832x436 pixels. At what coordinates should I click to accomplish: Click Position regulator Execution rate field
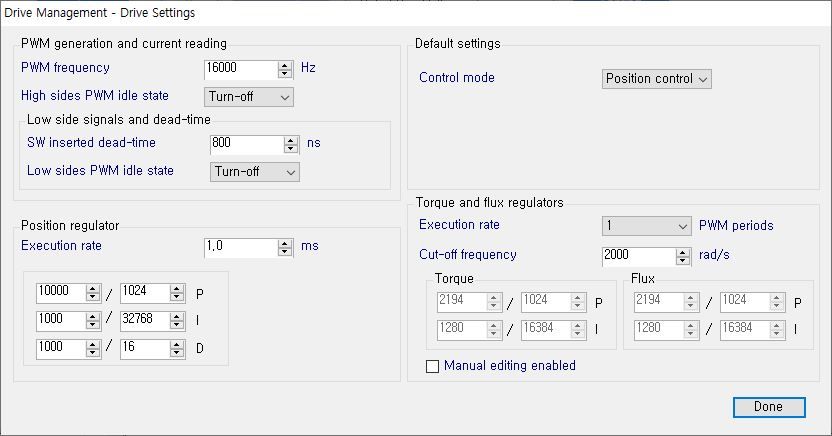click(241, 247)
